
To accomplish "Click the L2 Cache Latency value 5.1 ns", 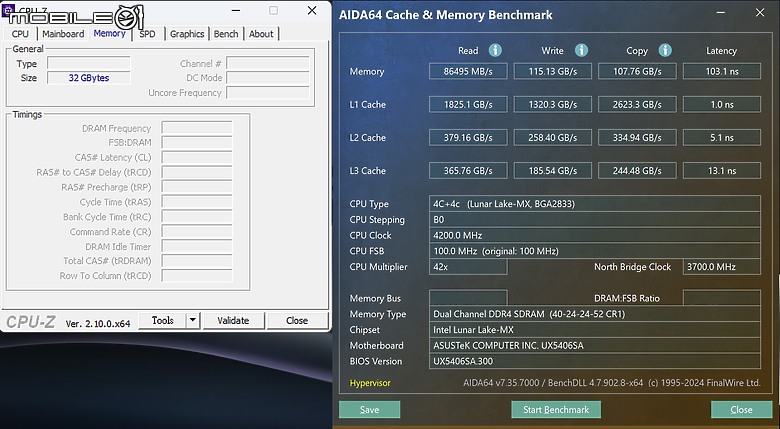I will click(x=722, y=137).
